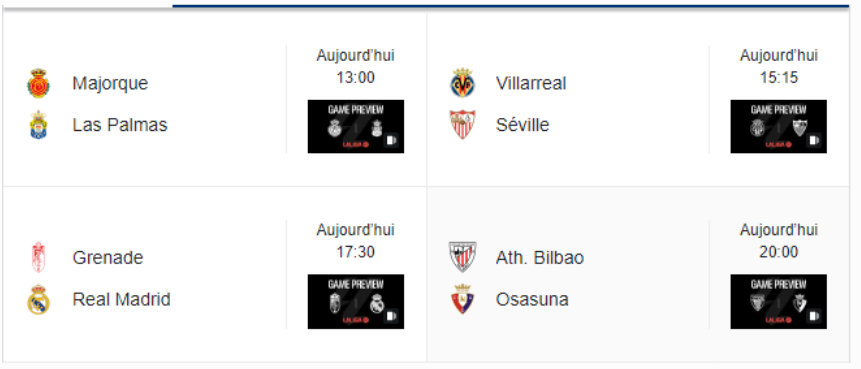Viewport: 861px width, 369px height.
Task: Click the 20:00 kickoff time
Action: [779, 252]
